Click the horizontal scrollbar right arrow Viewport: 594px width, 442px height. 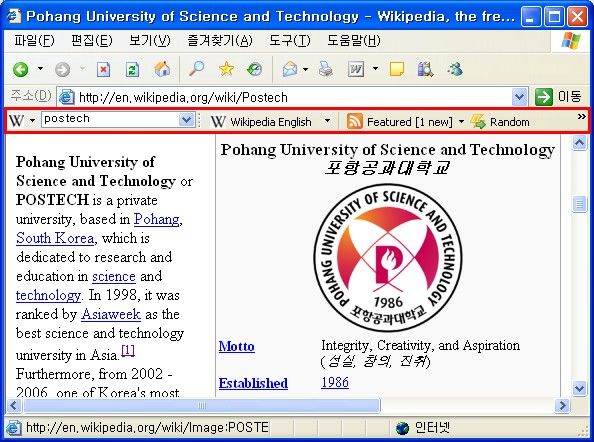pos(562,406)
